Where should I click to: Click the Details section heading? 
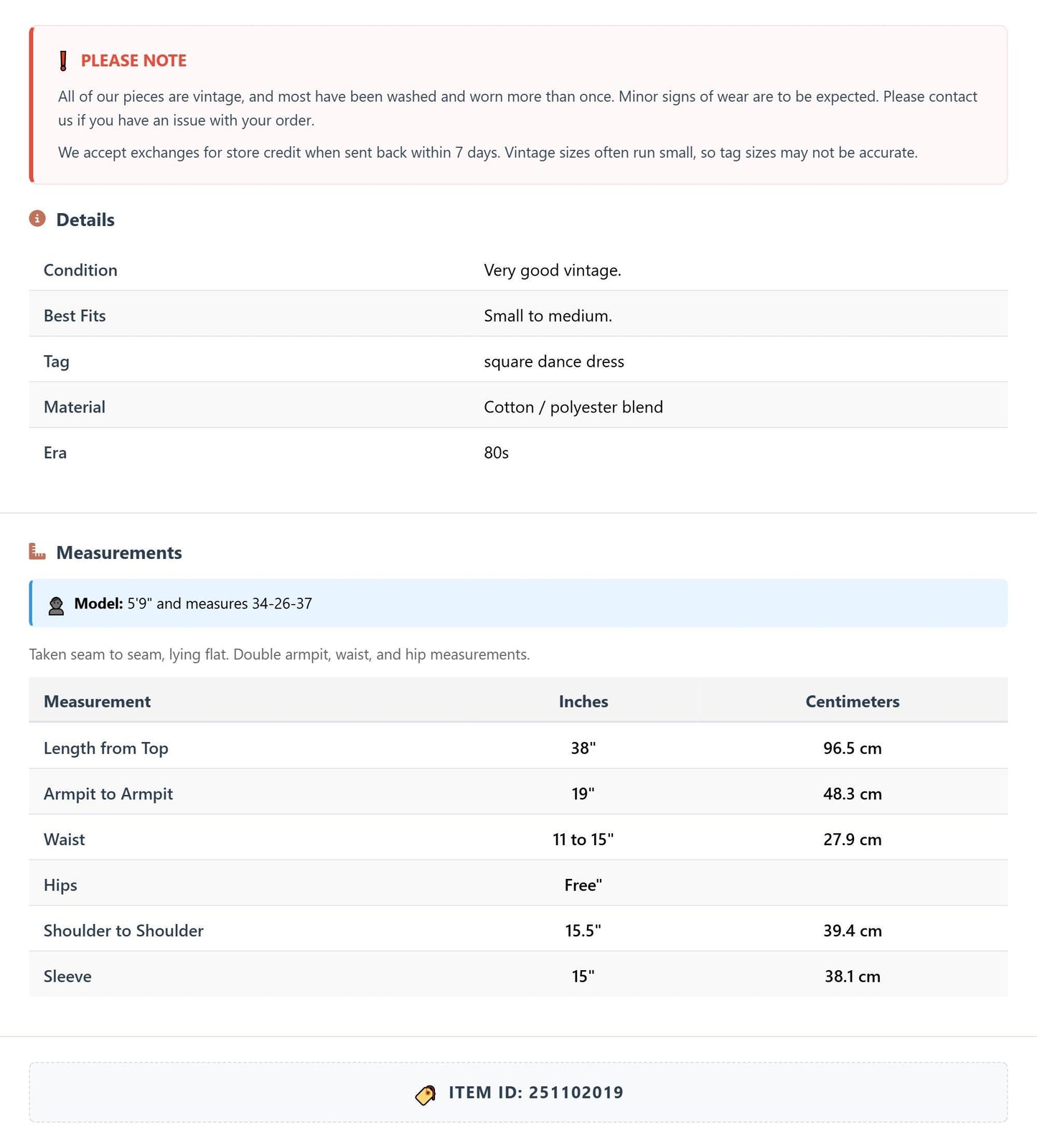[x=85, y=220]
